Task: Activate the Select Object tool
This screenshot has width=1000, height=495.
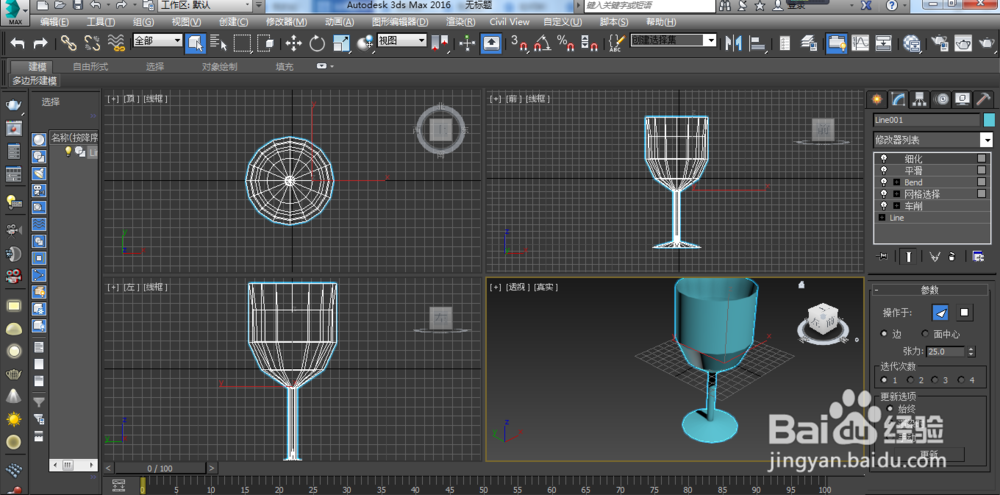Action: click(x=195, y=43)
